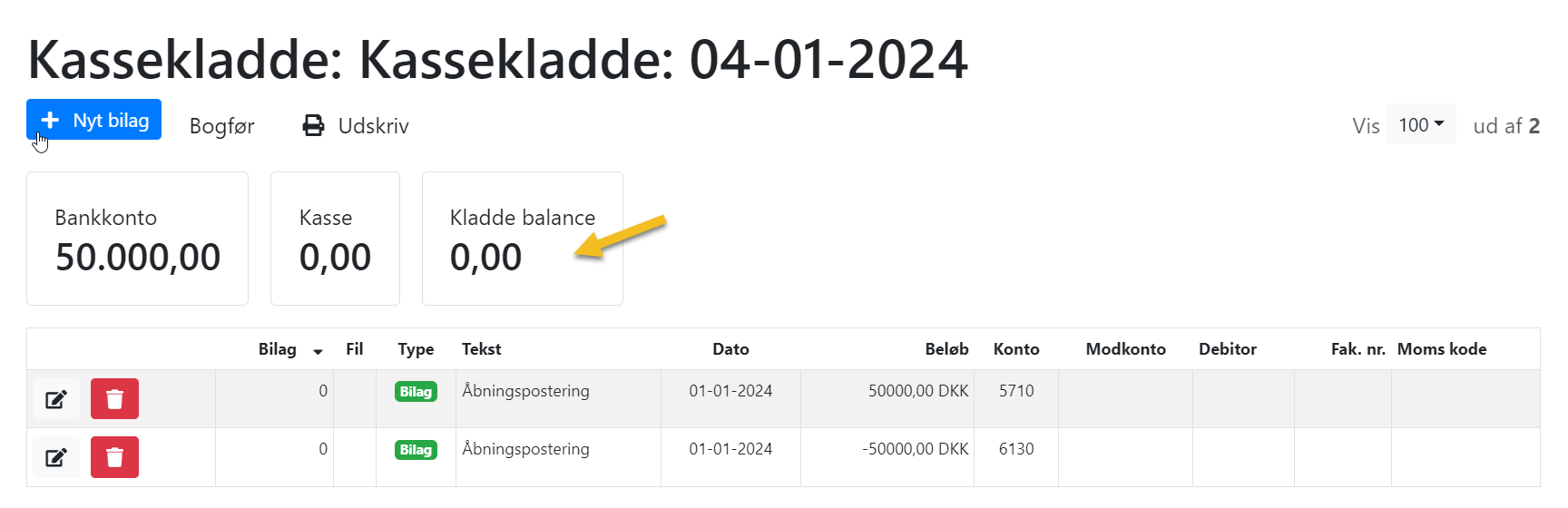The image size is (1568, 508).
Task: Click the Tekst column header
Action: [x=481, y=349]
